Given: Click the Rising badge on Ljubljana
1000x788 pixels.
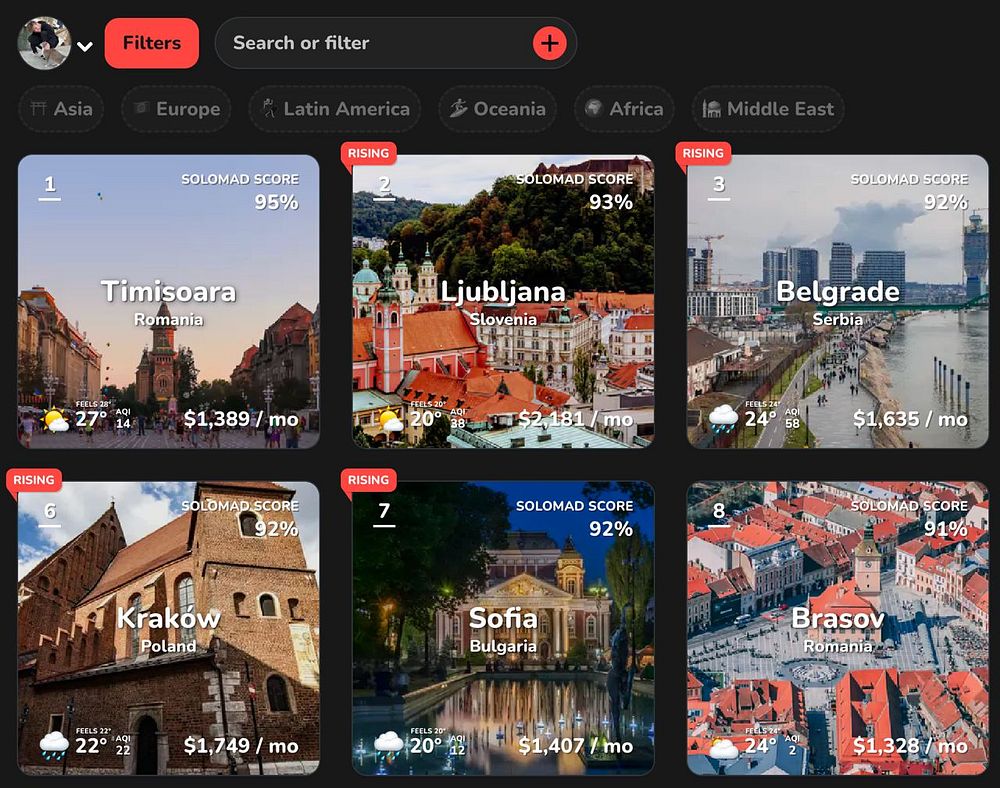Looking at the screenshot, I should coord(368,153).
